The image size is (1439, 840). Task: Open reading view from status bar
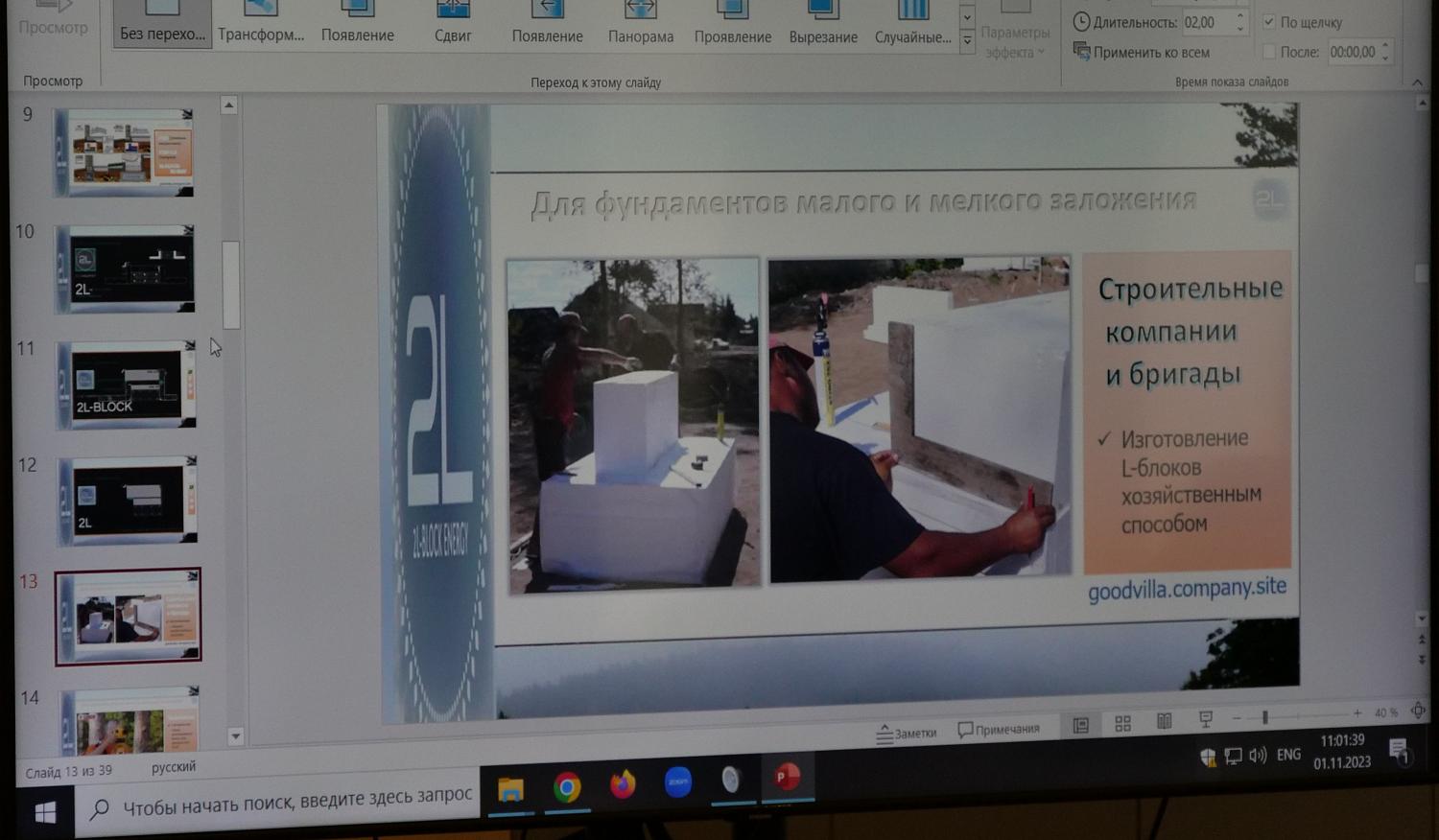(1164, 722)
